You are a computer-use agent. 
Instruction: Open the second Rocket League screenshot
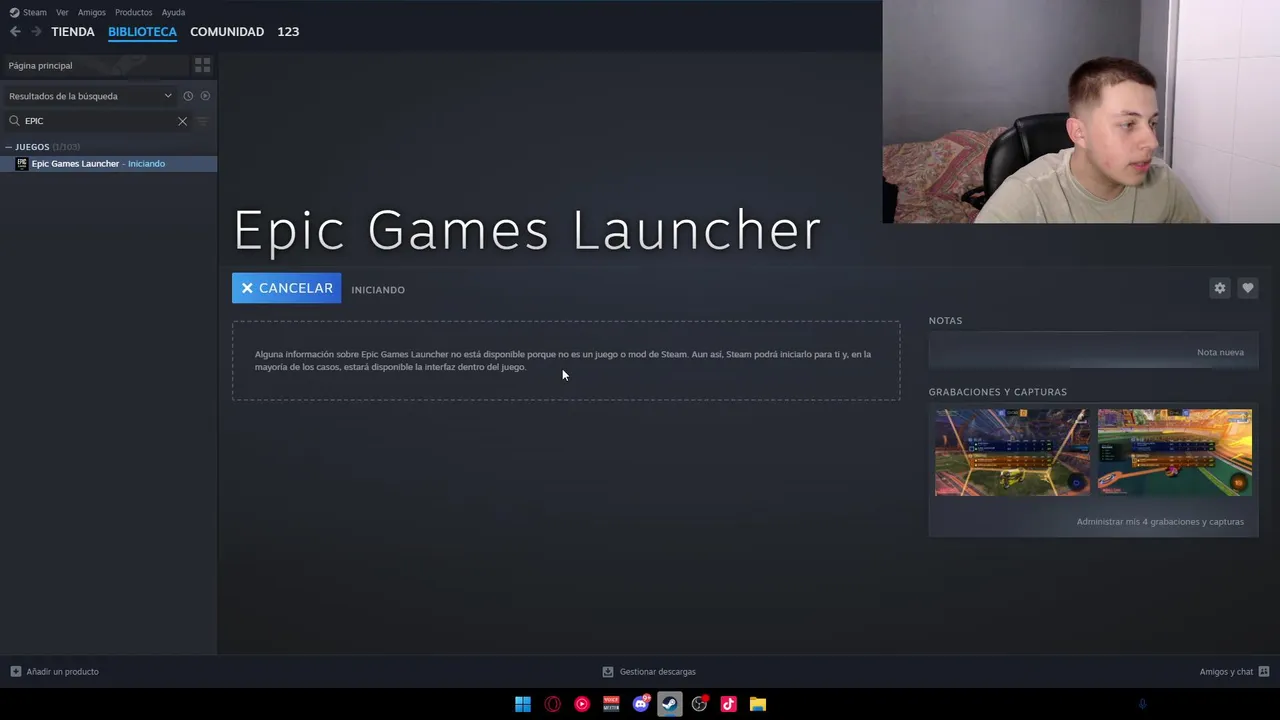coord(1174,452)
